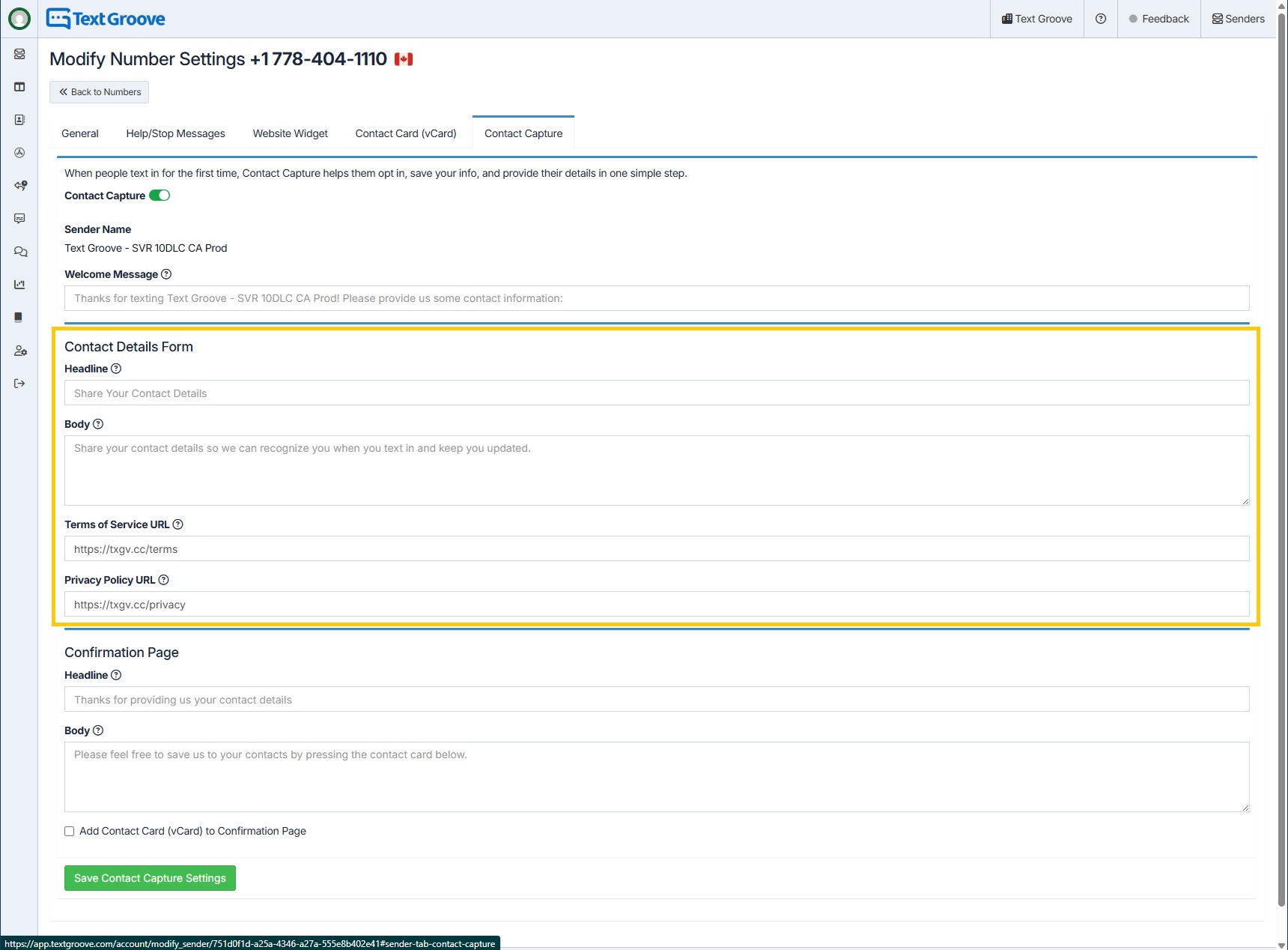Screen dimensions: 1288x950
Task: Click the Contact Details Form Headline field
Action: pos(656,393)
